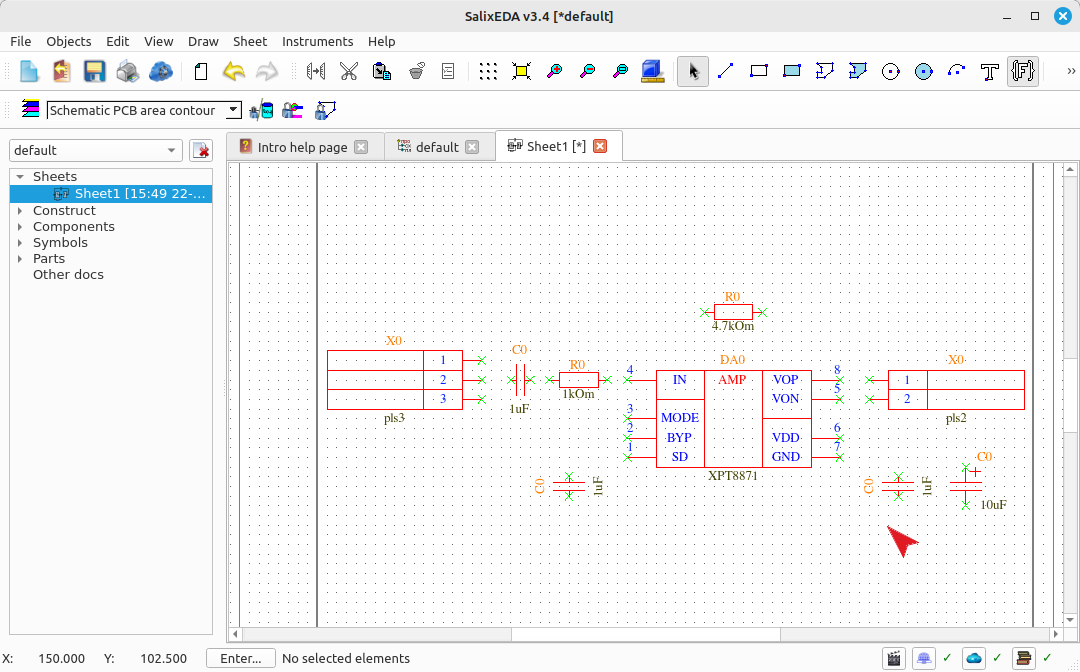
Task: Open the File menu
Action: (21, 41)
